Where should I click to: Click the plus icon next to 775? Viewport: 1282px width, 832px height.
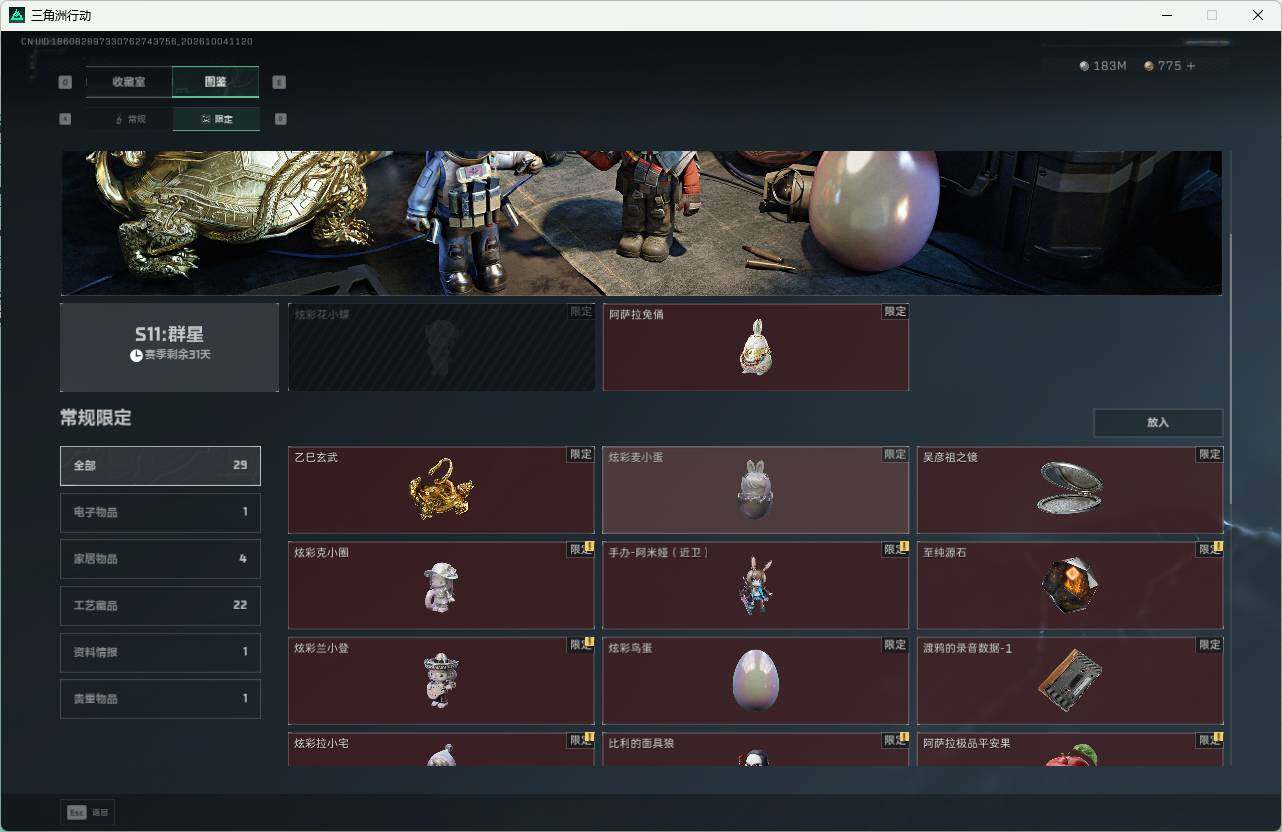click(1190, 66)
